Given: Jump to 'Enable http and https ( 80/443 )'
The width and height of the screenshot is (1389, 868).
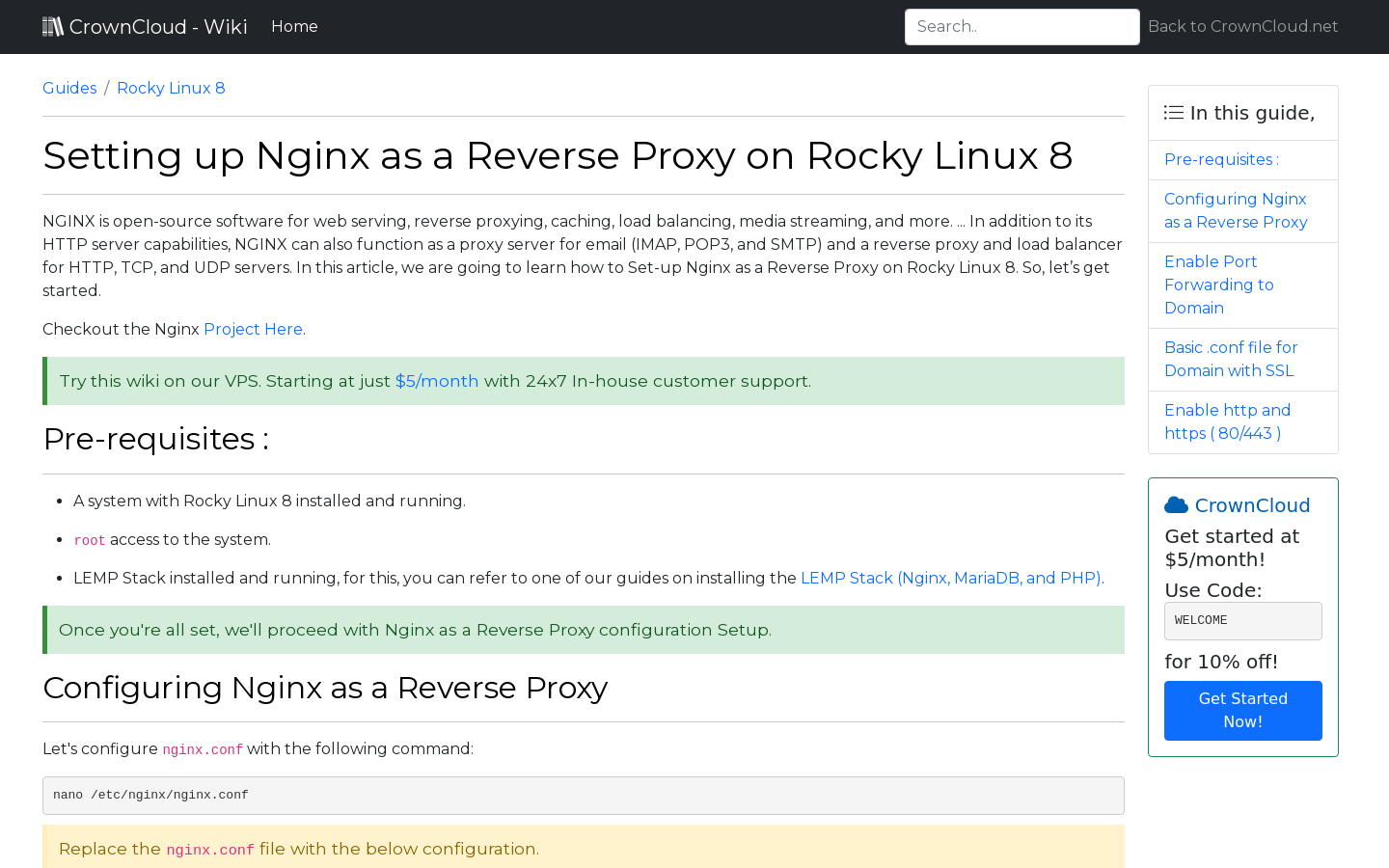Looking at the screenshot, I should (1227, 421).
